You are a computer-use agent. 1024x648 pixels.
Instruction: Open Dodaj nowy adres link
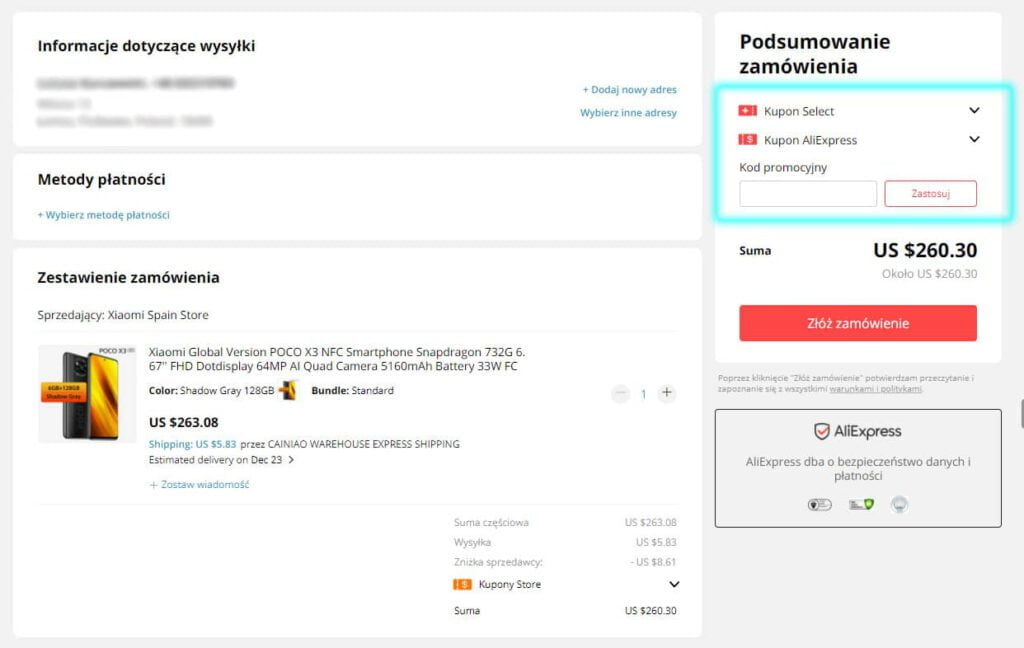point(630,89)
